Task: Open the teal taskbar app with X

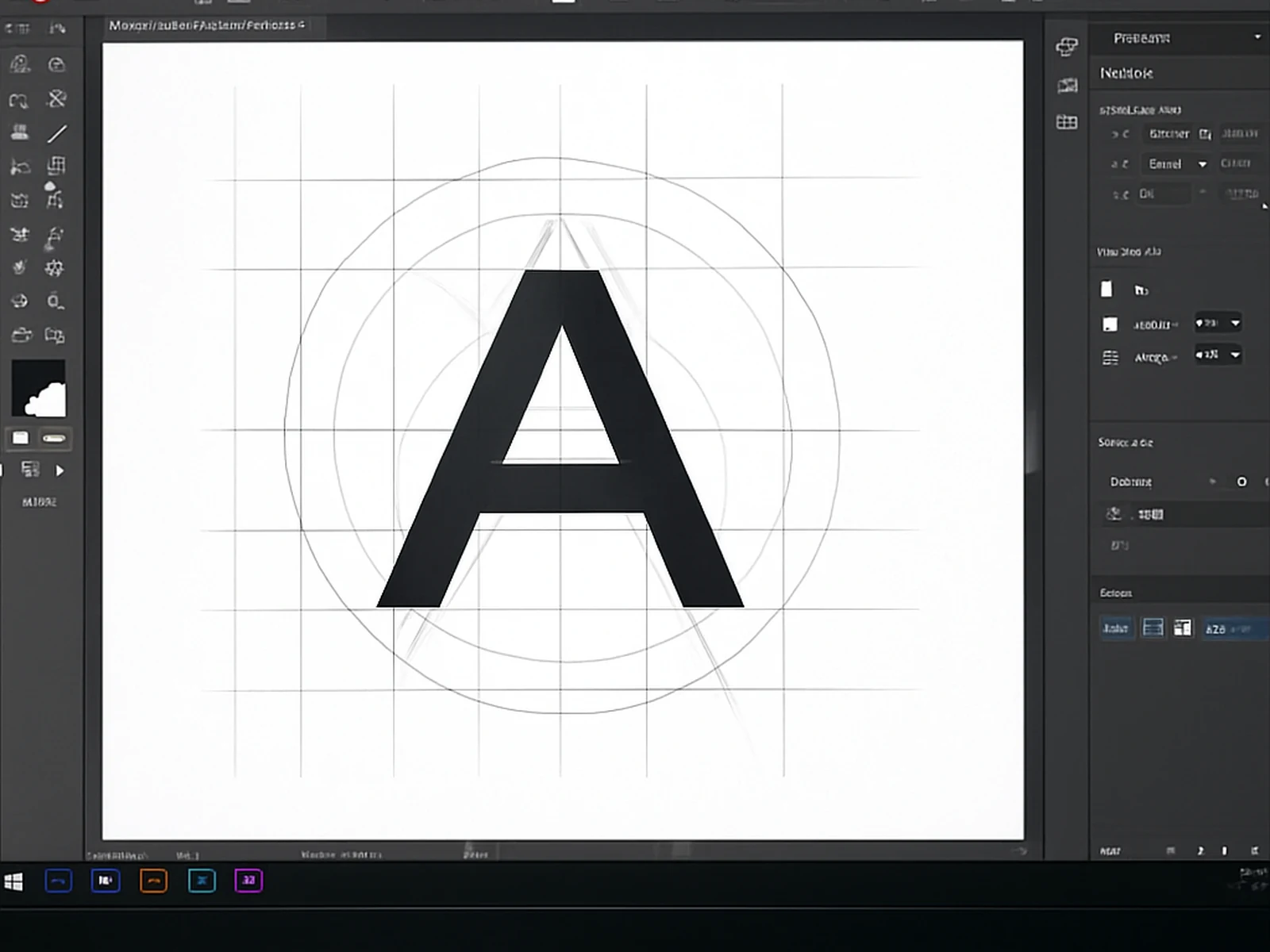Action: point(202,881)
